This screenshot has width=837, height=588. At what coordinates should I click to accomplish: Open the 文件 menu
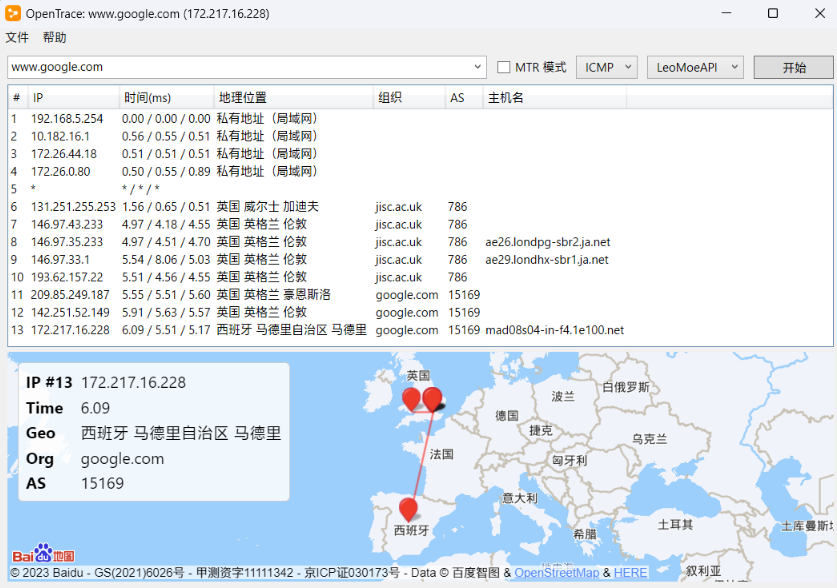[17, 38]
